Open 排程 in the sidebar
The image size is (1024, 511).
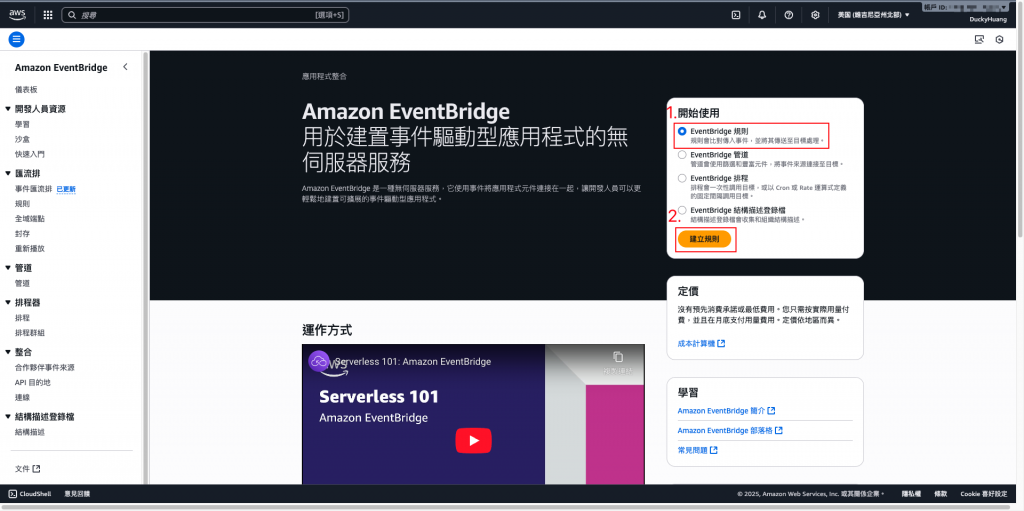22,318
